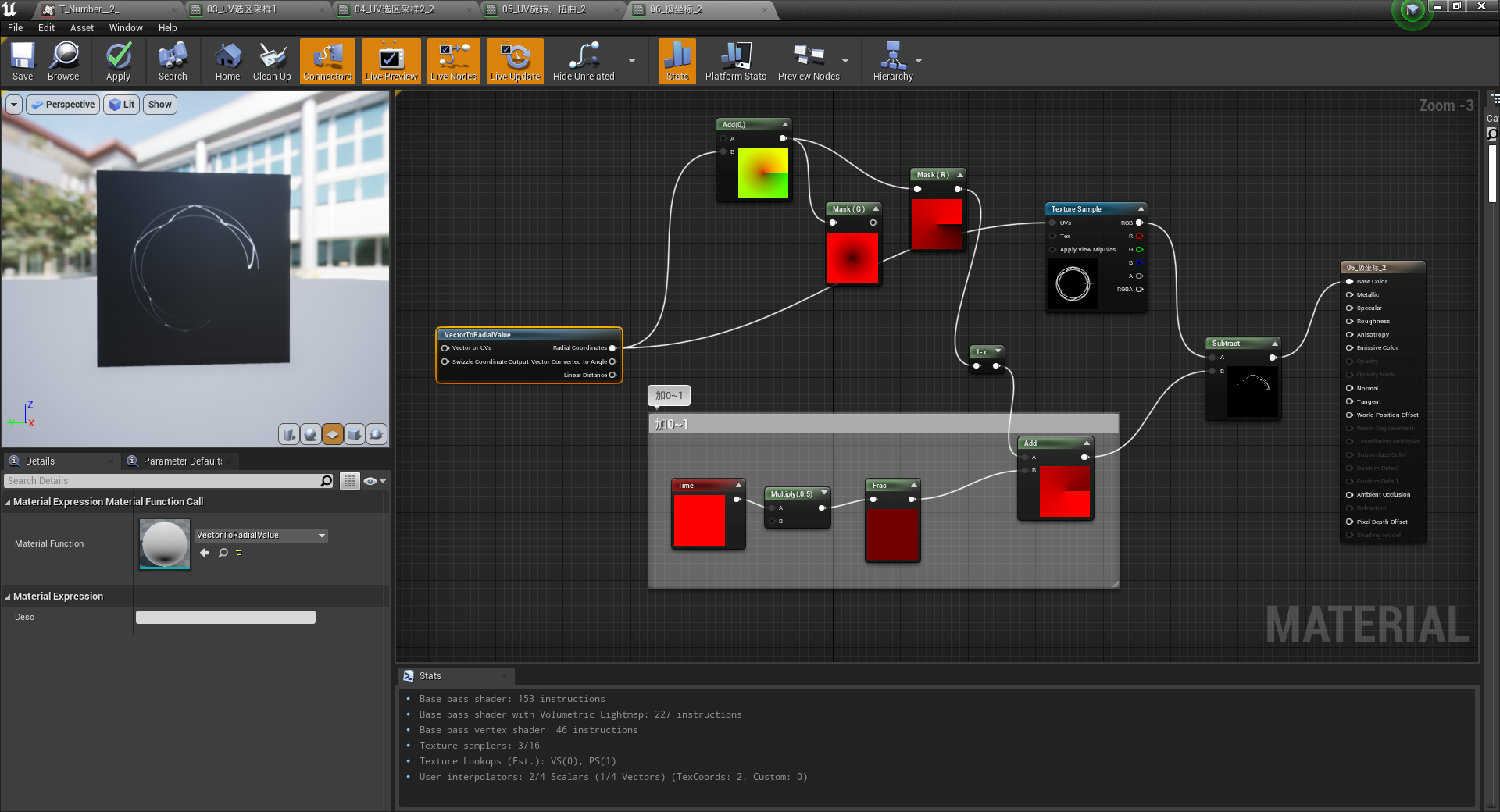Open the Window menu
Screen dimensions: 1500x812
tap(125, 27)
